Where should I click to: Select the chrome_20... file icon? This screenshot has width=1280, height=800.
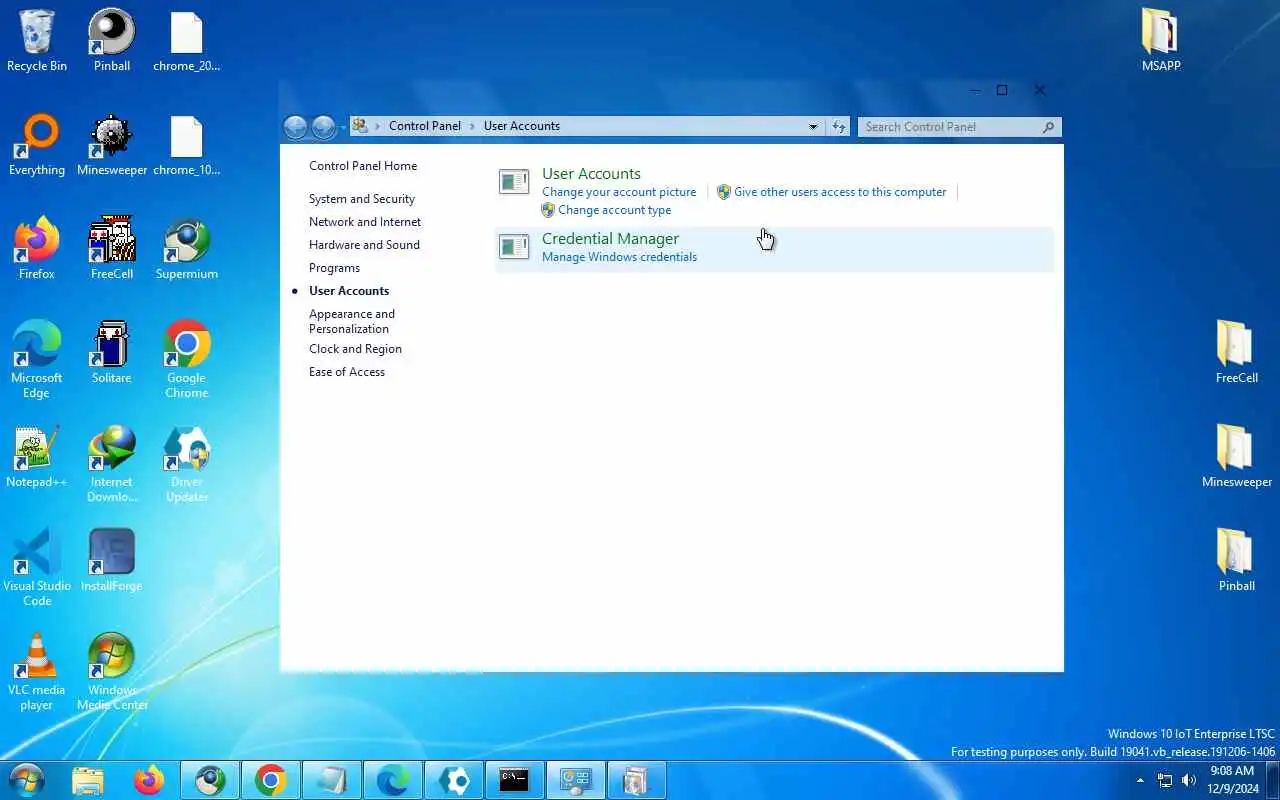tap(187, 41)
